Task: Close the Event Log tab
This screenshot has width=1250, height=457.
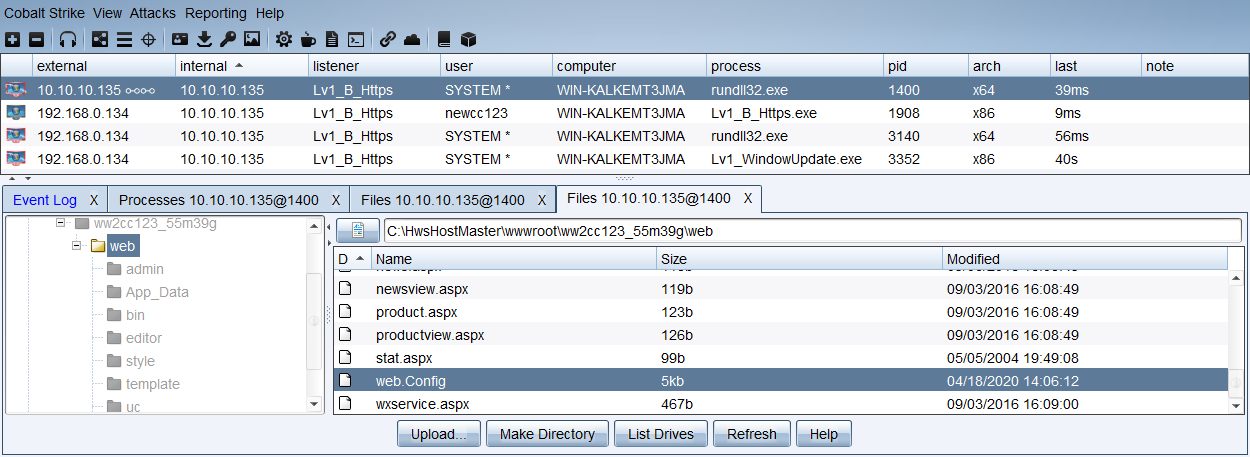Action: pyautogui.click(x=93, y=200)
